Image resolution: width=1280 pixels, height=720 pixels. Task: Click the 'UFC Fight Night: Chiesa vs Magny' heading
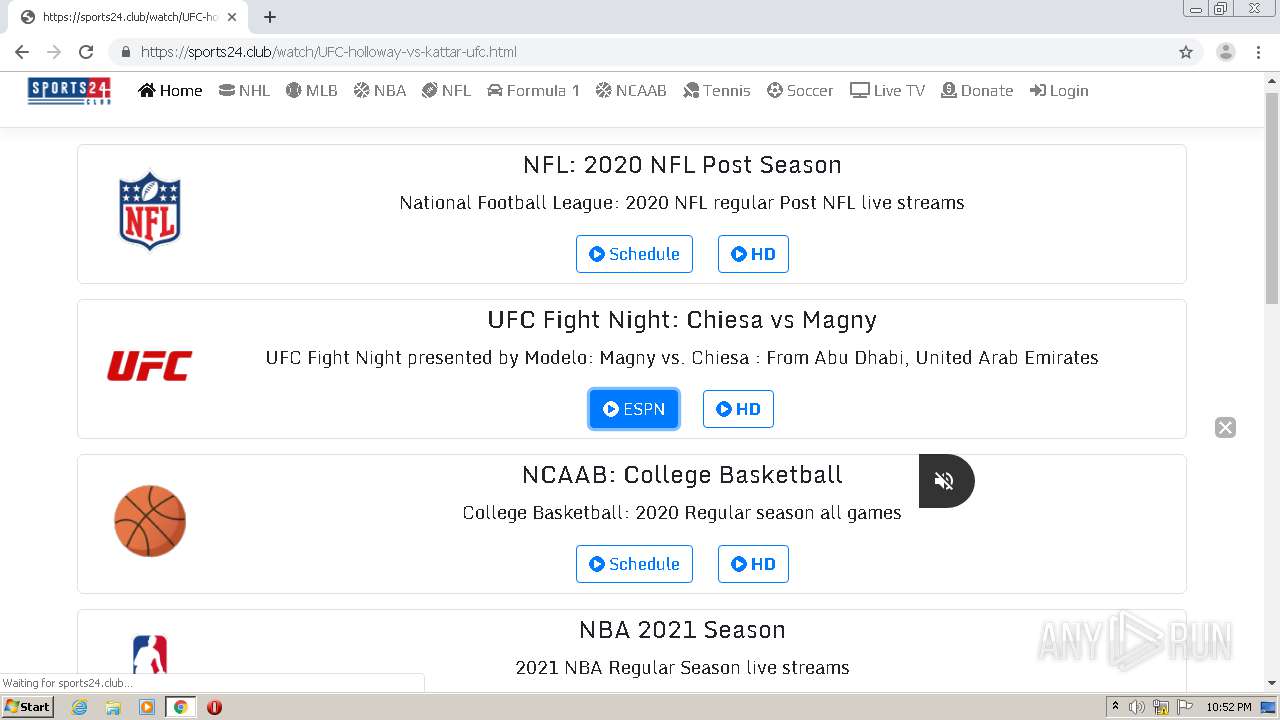682,320
